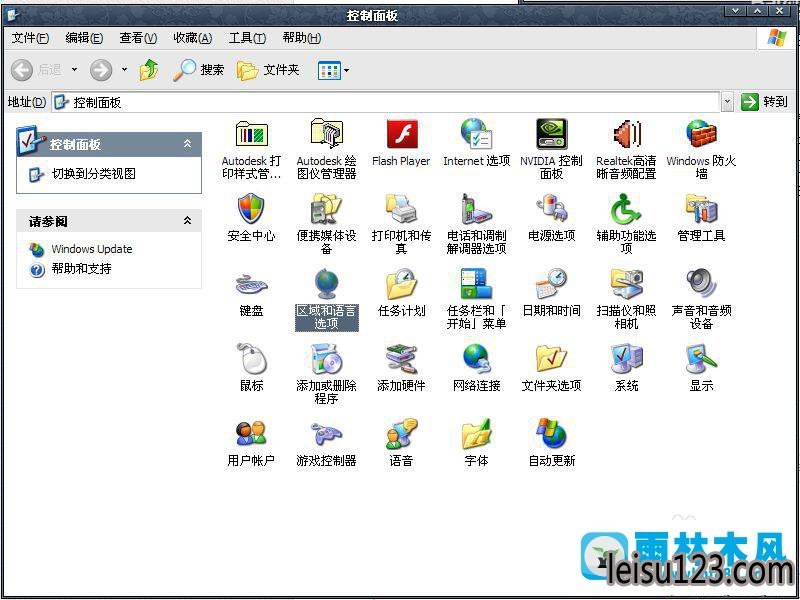Open 帮助和支持 link
The width and height of the screenshot is (800, 600).
coord(81,269)
